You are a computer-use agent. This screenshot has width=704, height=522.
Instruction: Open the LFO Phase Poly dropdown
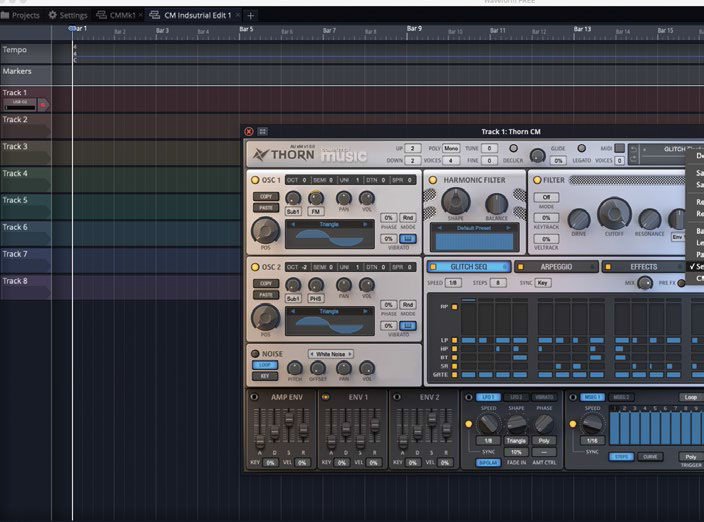pyautogui.click(x=544, y=441)
